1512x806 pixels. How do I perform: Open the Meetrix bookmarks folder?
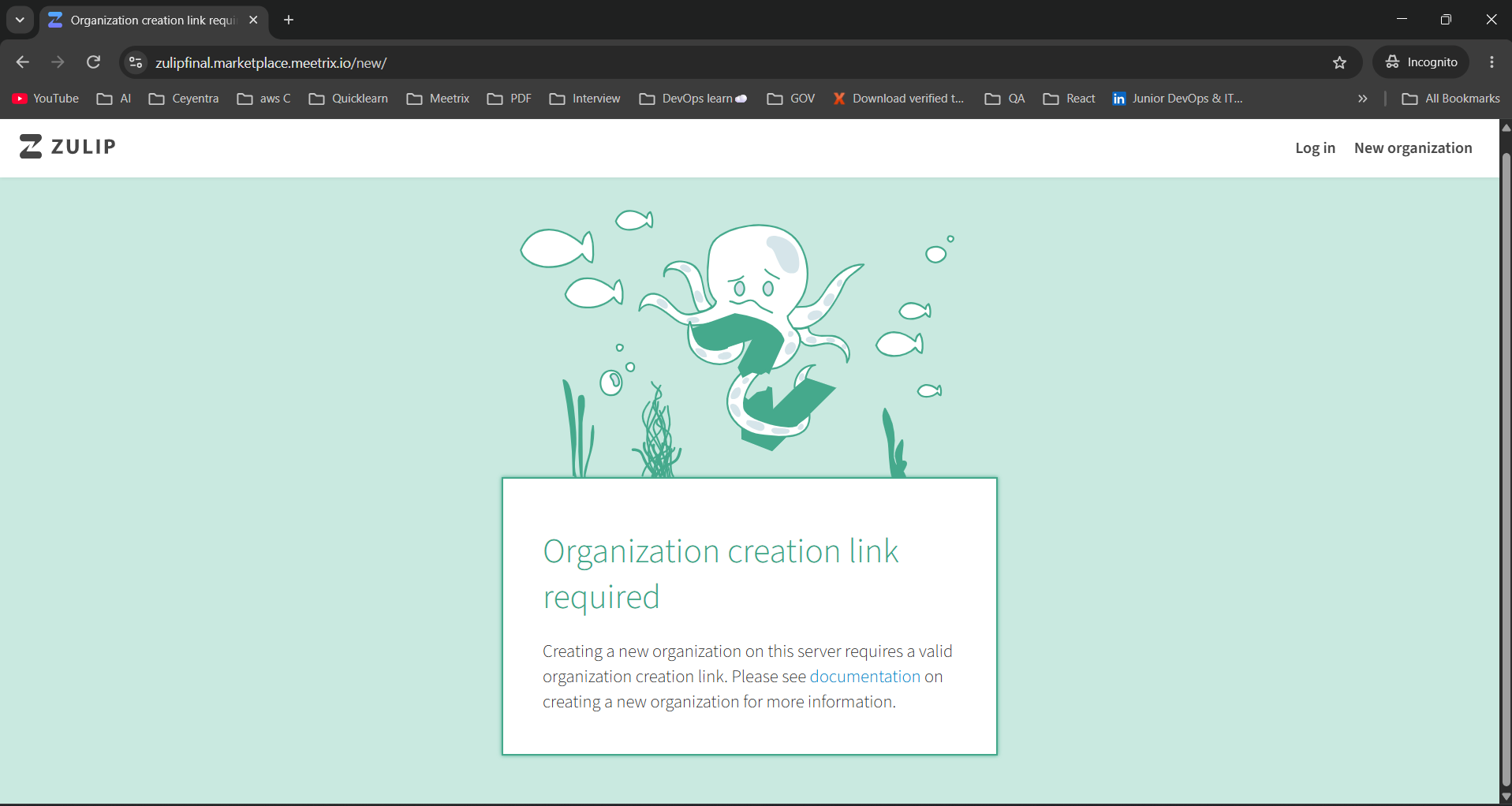click(439, 99)
